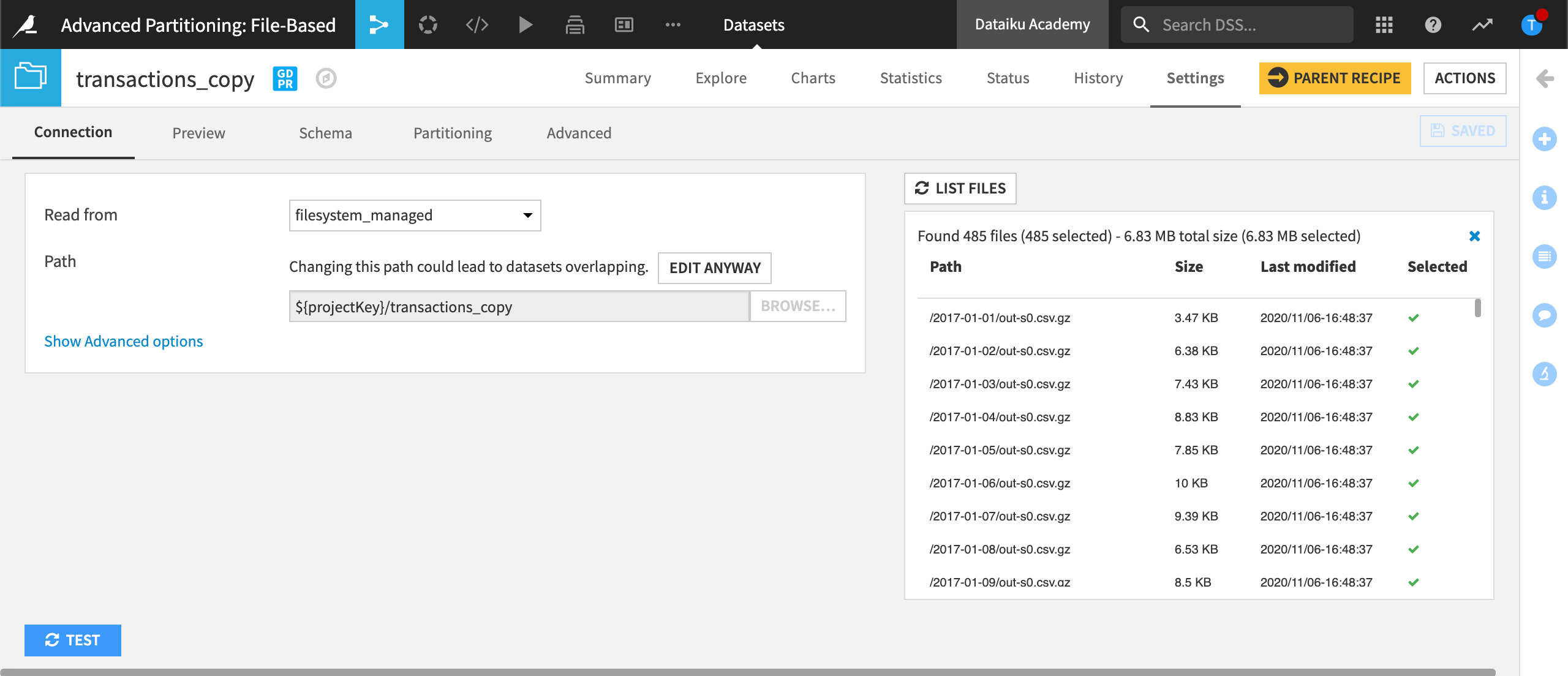Open code notebooks via the </> icon

click(477, 24)
